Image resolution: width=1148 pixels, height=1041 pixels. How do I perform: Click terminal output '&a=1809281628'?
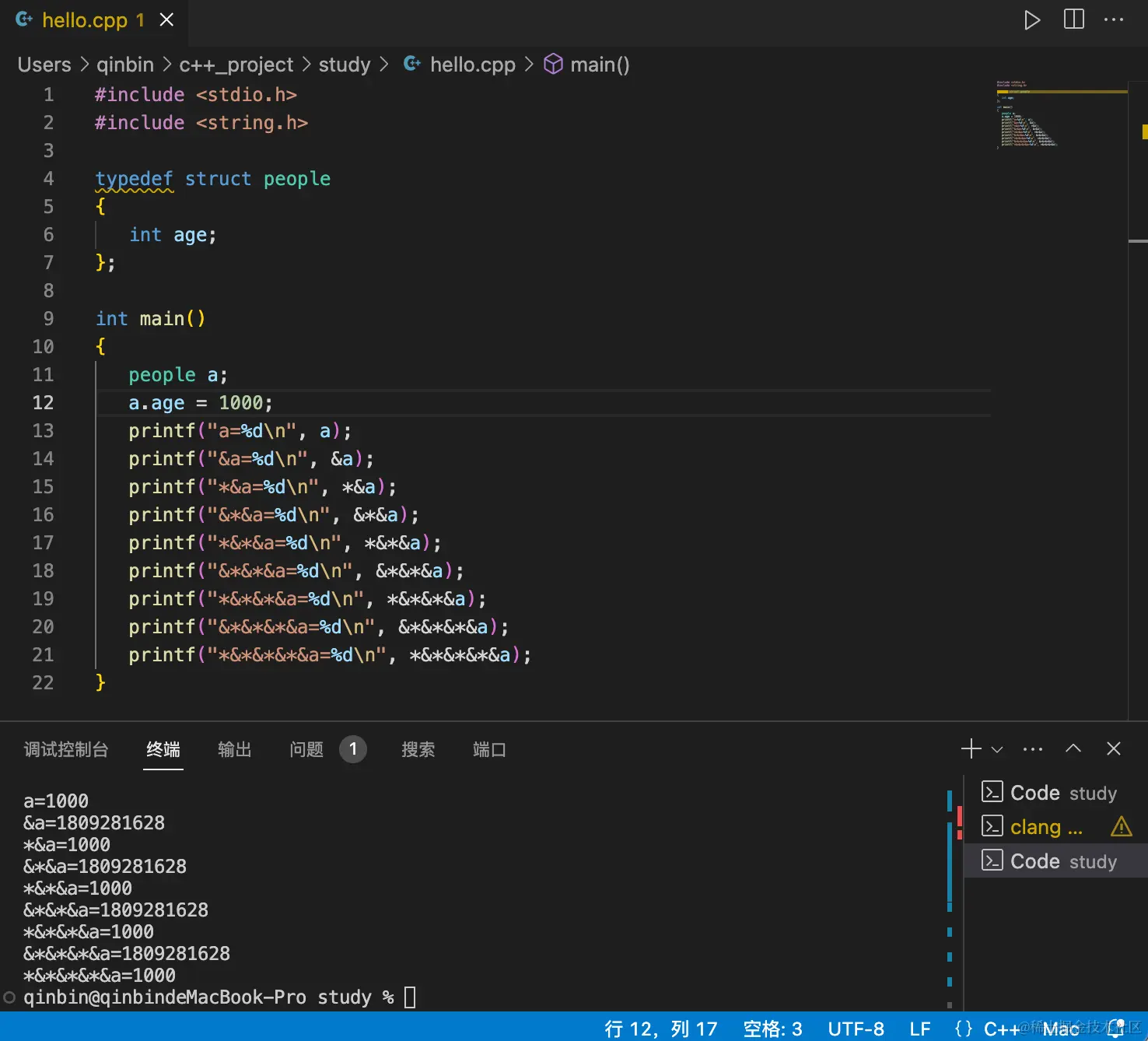pos(94,822)
